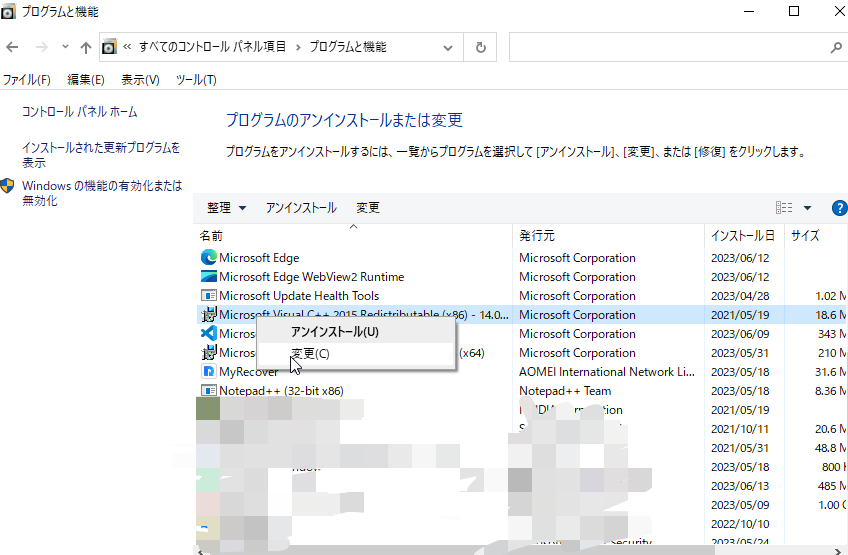Expand the address bar history dropdown
The image size is (848, 555).
[448, 48]
